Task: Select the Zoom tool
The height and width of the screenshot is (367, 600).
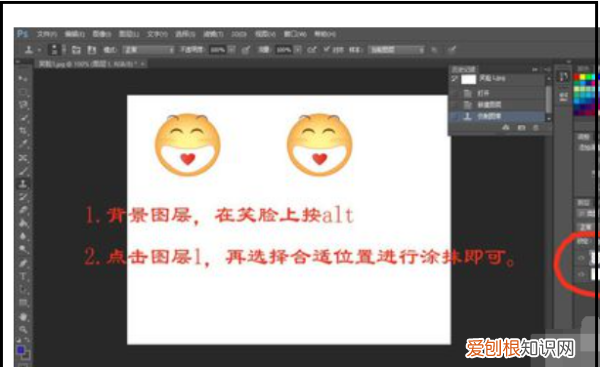Action: (x=23, y=329)
